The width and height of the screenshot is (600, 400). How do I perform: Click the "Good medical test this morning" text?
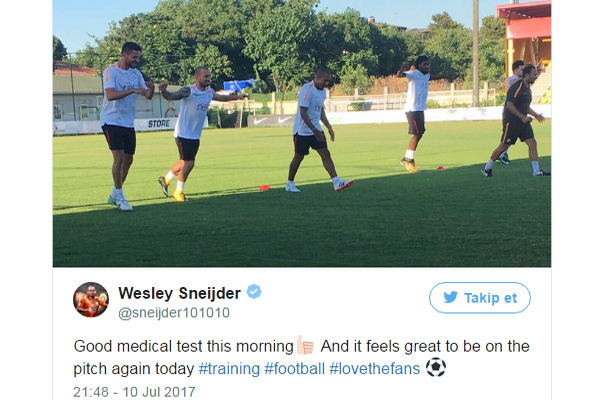(183, 346)
